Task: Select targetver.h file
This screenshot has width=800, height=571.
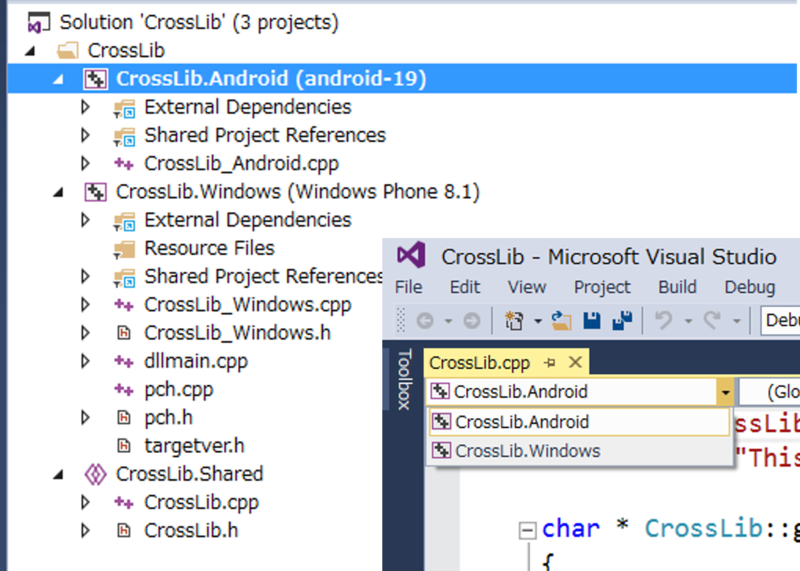Action: click(194, 446)
